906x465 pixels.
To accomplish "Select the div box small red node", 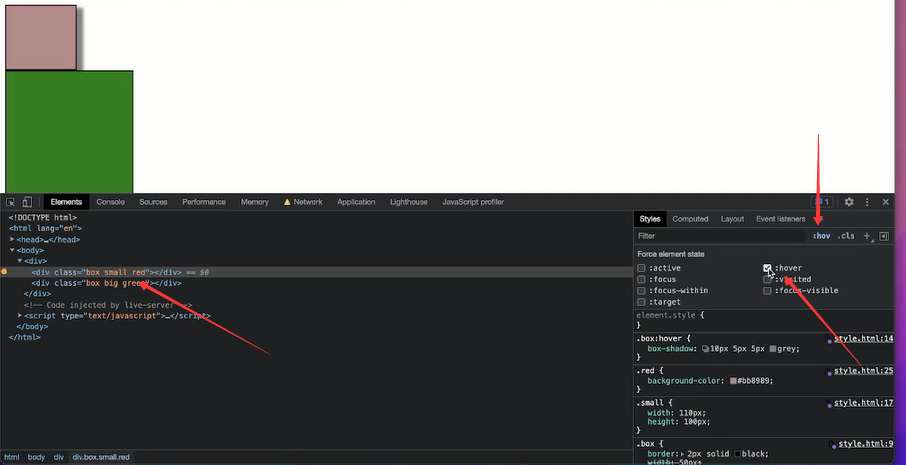I will tap(317, 272).
